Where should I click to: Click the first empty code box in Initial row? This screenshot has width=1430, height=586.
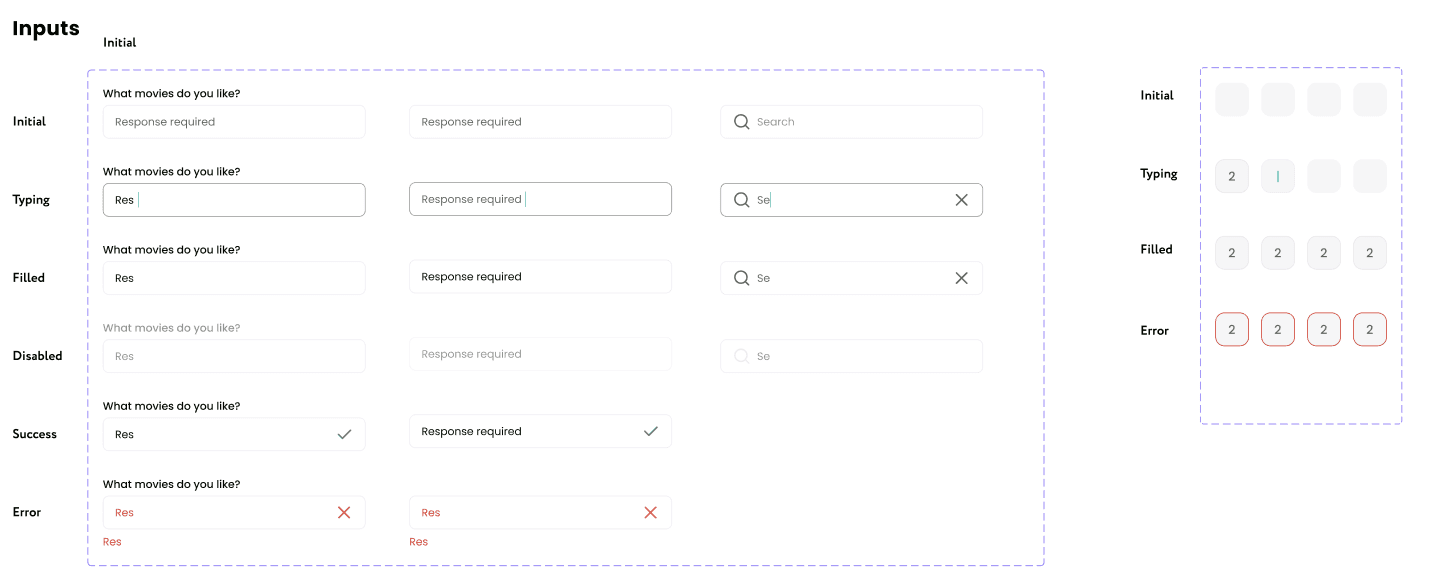tap(1232, 99)
